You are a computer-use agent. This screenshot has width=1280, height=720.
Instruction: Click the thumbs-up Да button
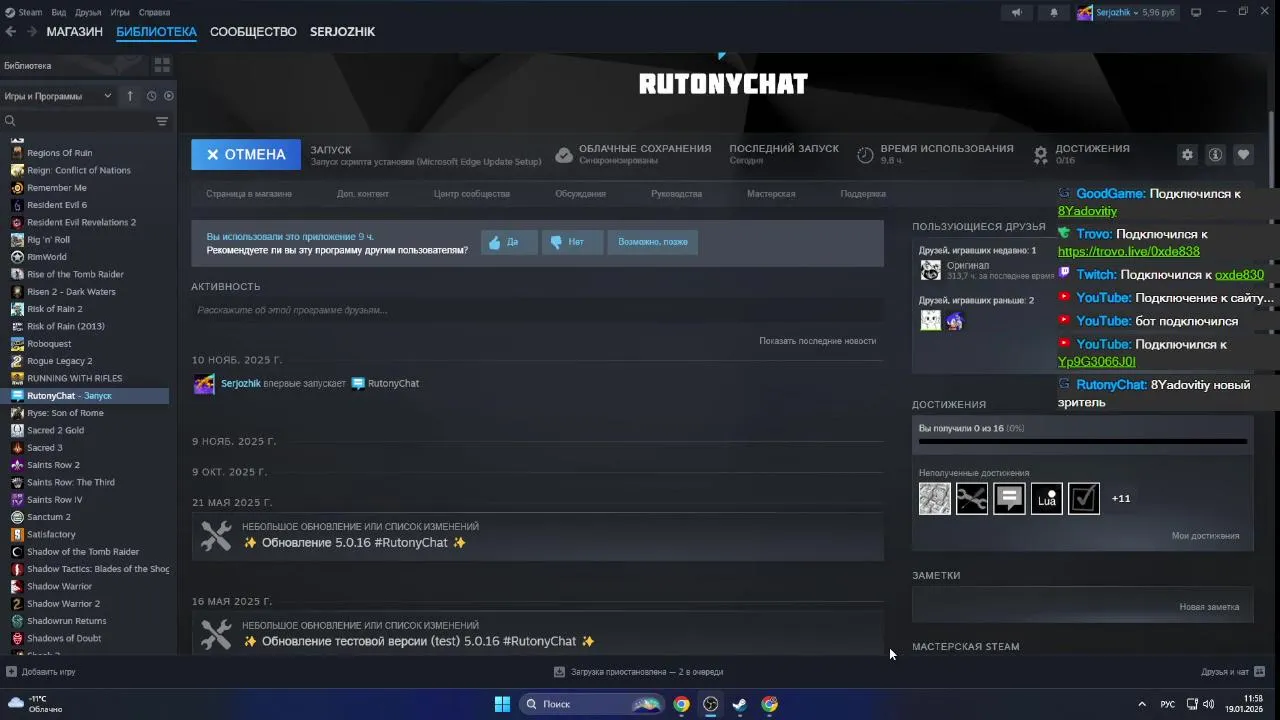[509, 242]
